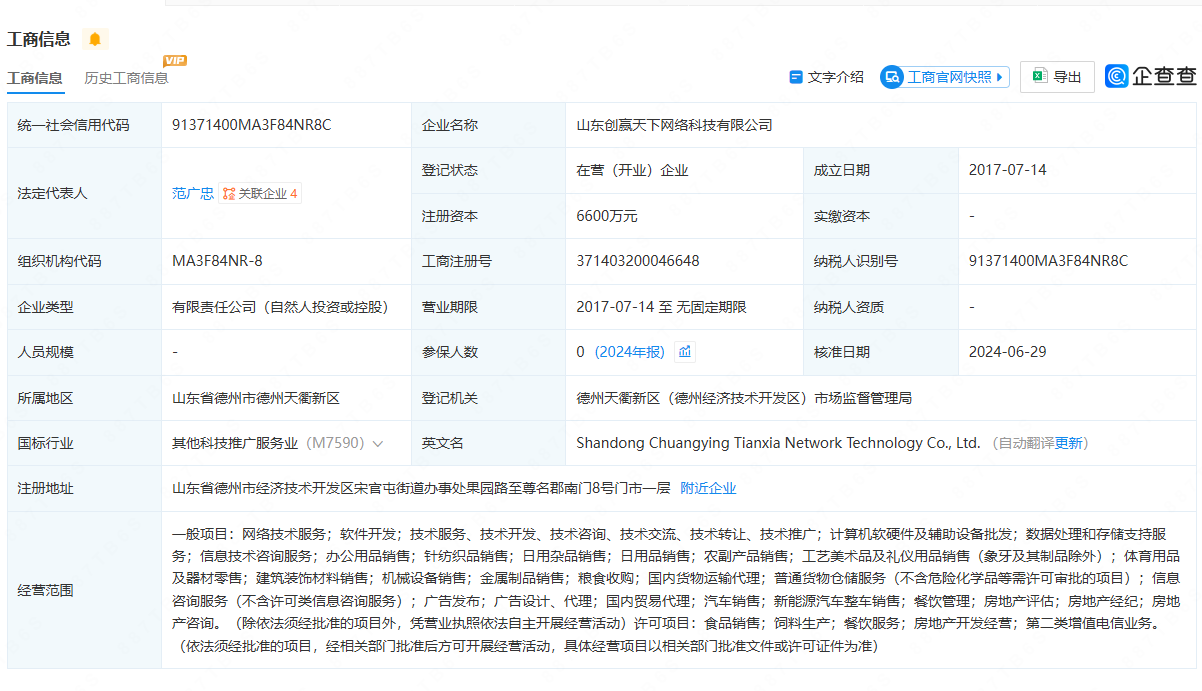Click the 关联企业 network icon

pyautogui.click(x=229, y=194)
